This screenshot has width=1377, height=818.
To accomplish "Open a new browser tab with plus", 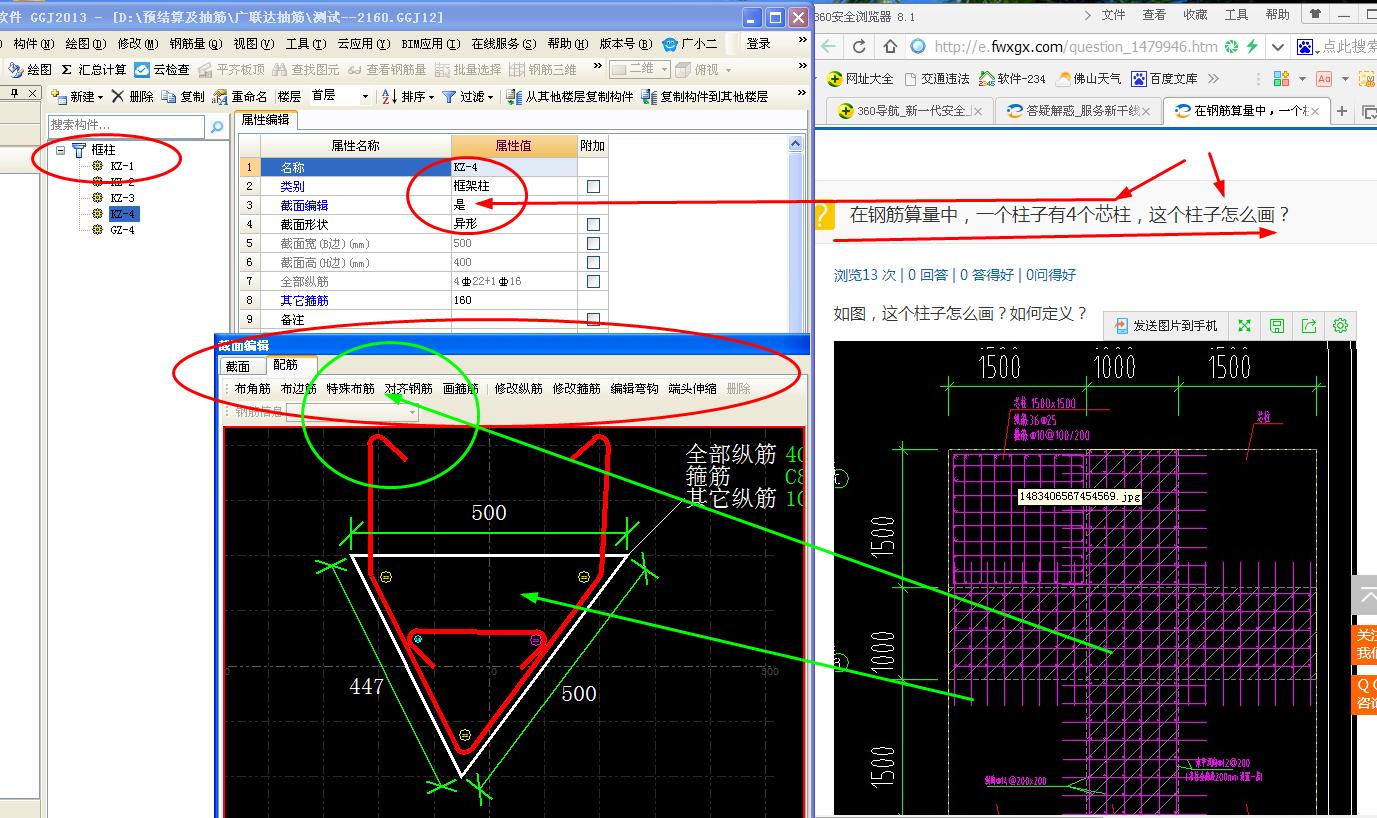I will coord(1342,111).
